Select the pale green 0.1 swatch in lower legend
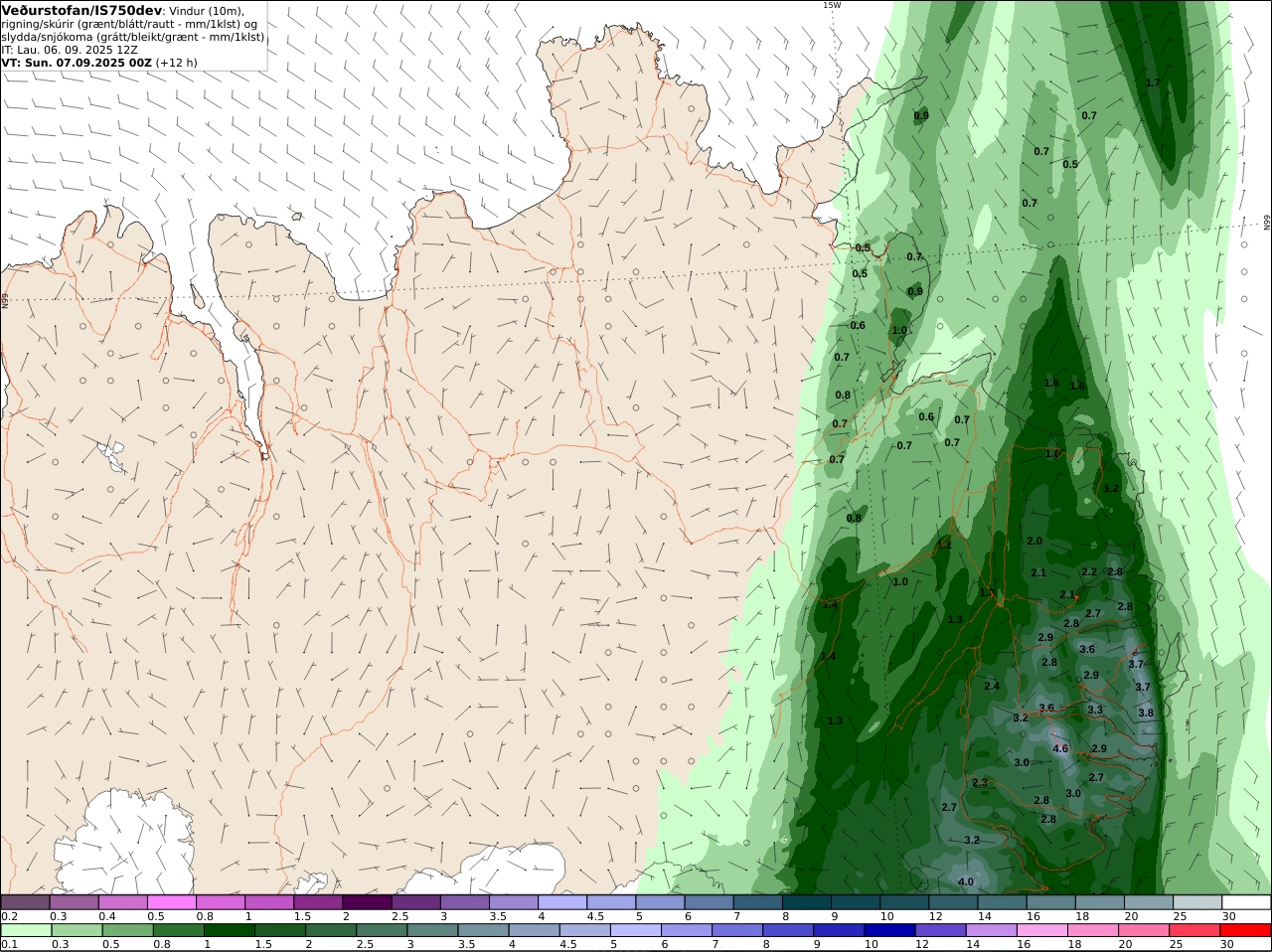The height and width of the screenshot is (952, 1272). point(26,930)
